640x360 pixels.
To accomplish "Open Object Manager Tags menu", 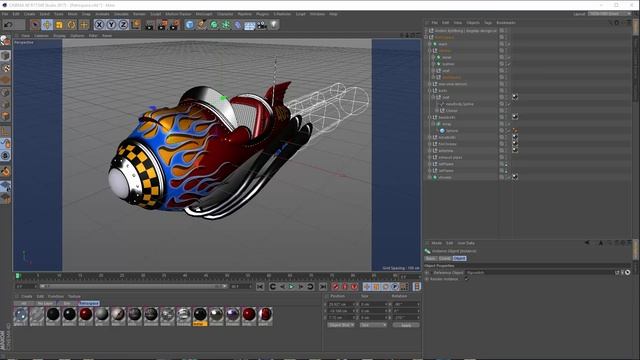I will click(488, 23).
